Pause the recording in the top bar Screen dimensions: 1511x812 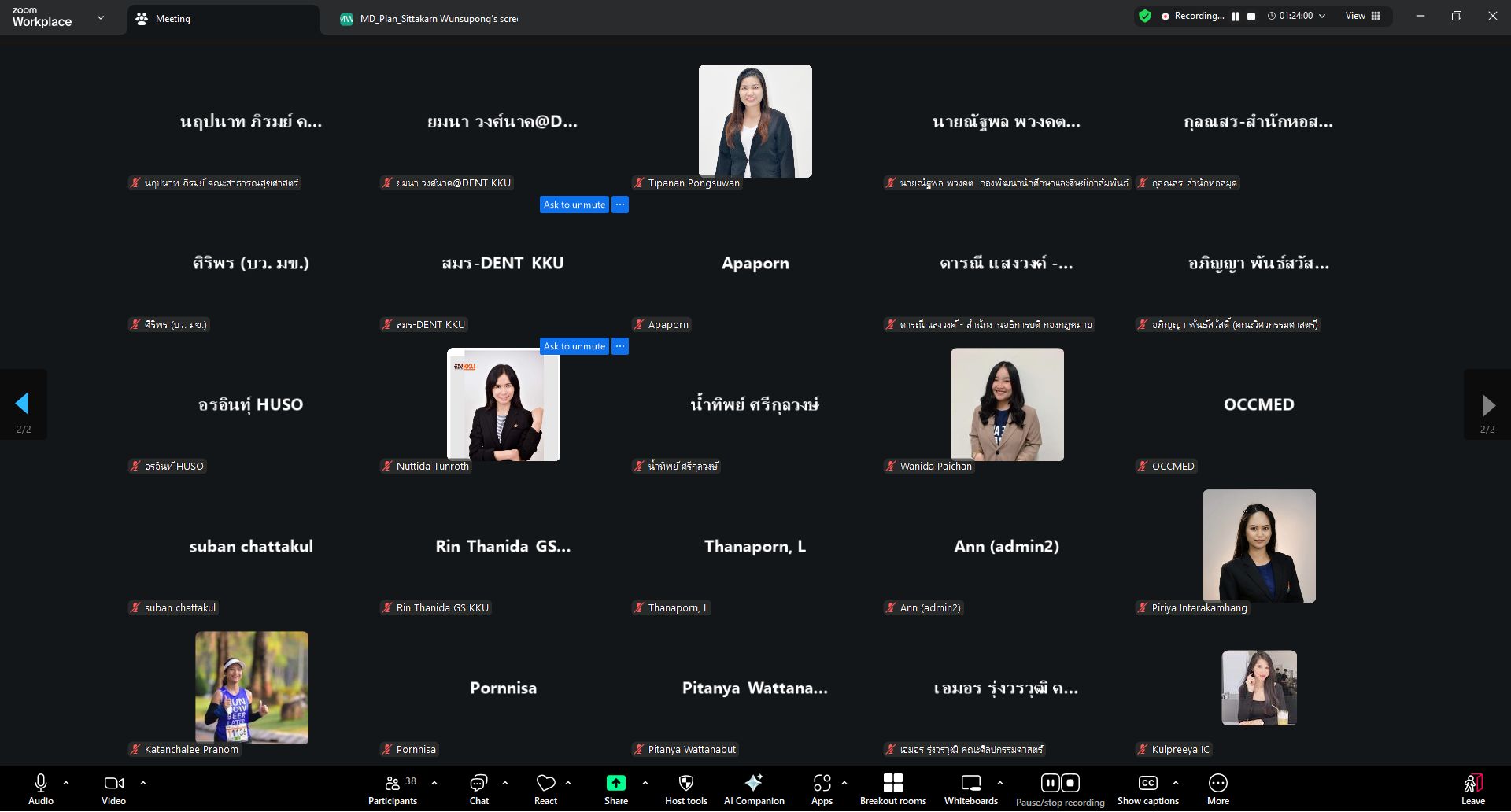pos(1236,17)
